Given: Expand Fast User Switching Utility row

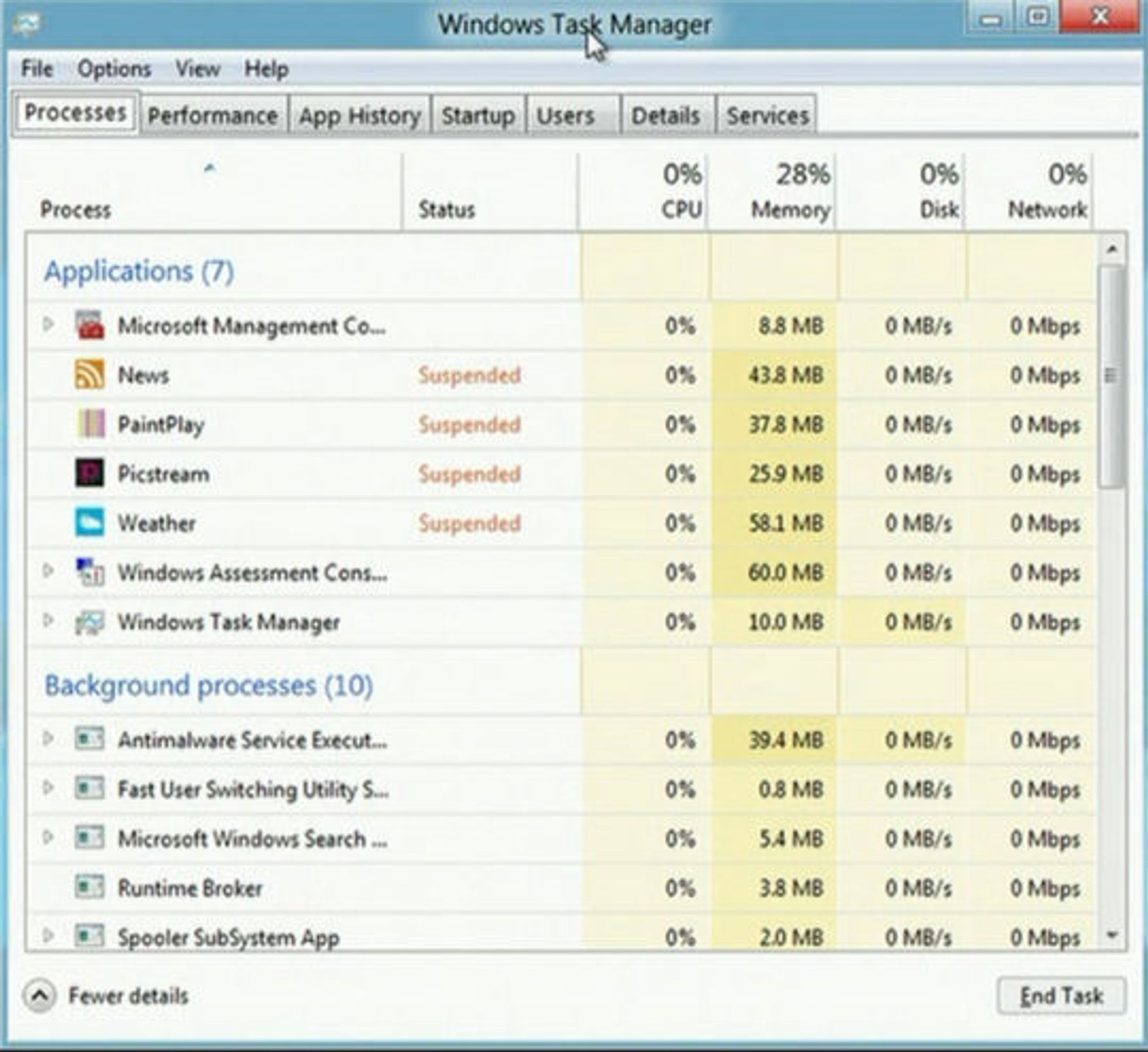Looking at the screenshot, I should (48, 788).
